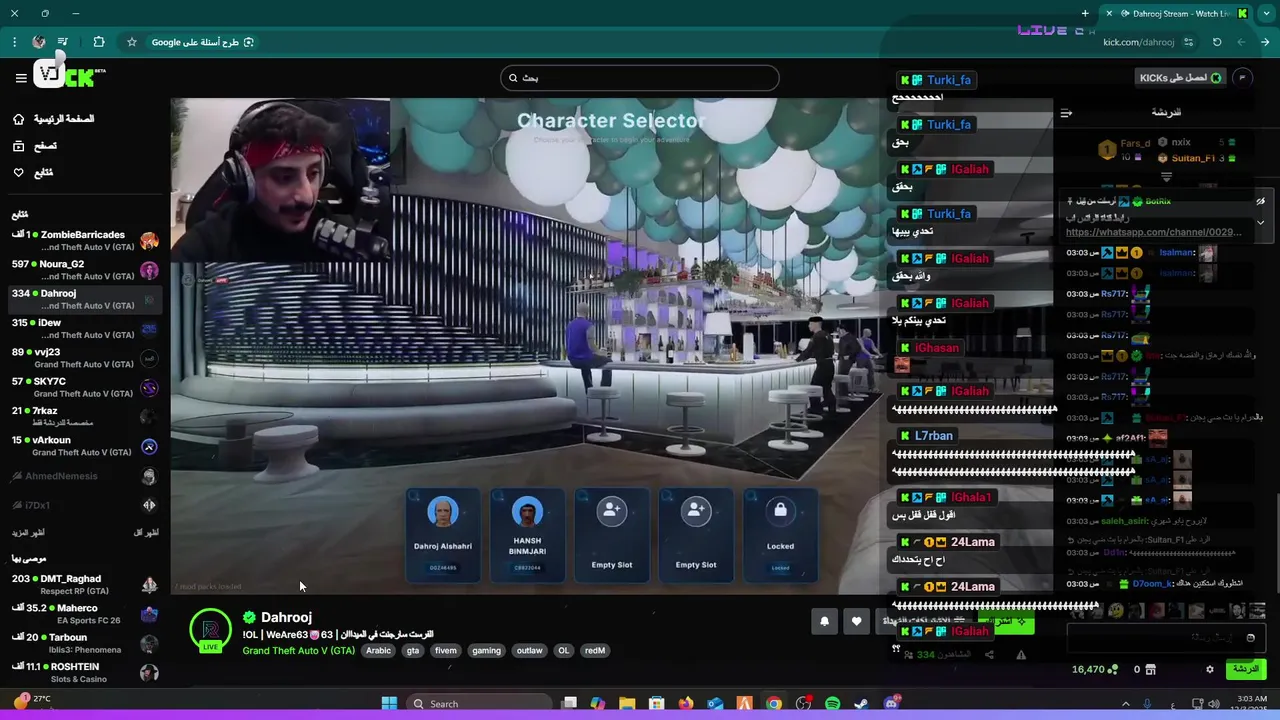1280x720 pixels.
Task: Click the get KICKs button
Action: point(1181,78)
